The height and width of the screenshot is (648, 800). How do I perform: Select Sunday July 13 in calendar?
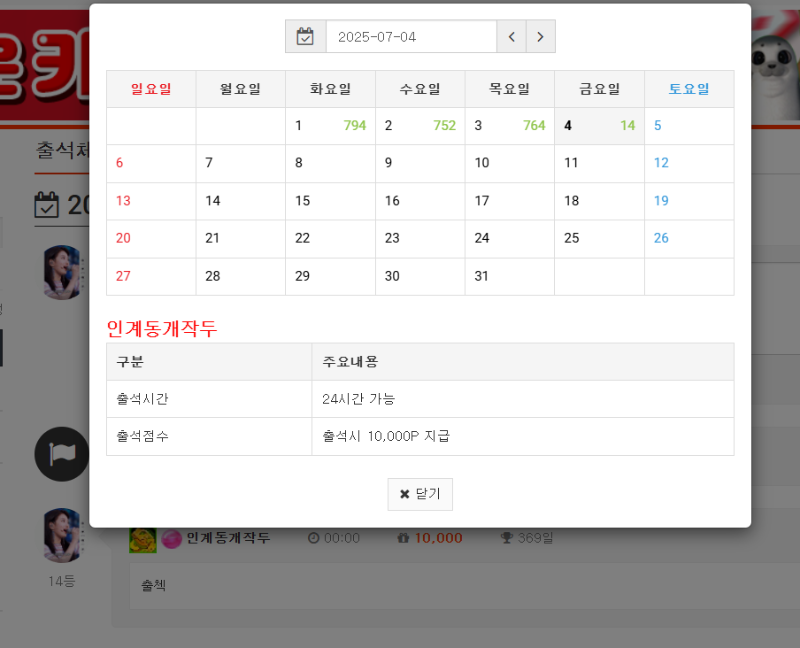(x=151, y=201)
